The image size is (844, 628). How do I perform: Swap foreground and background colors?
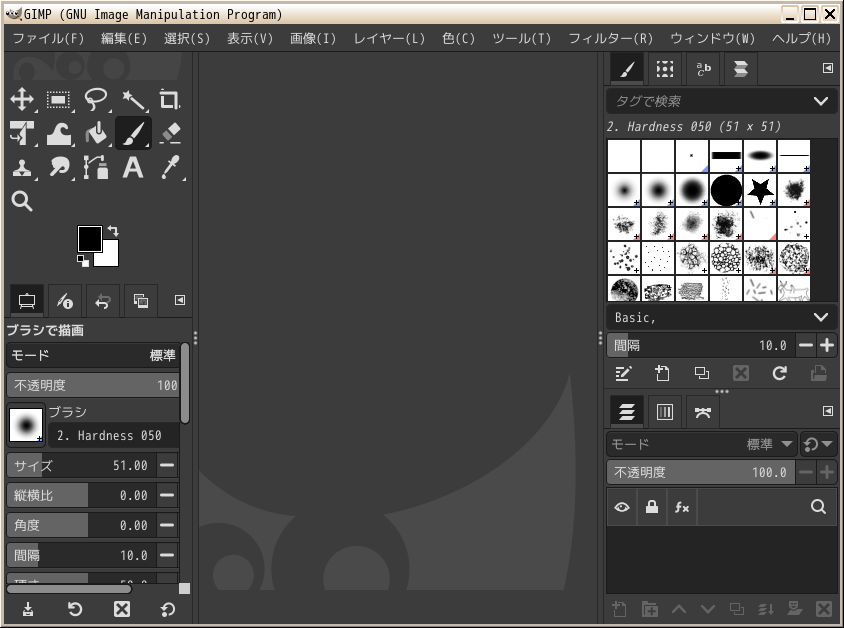[x=113, y=231]
